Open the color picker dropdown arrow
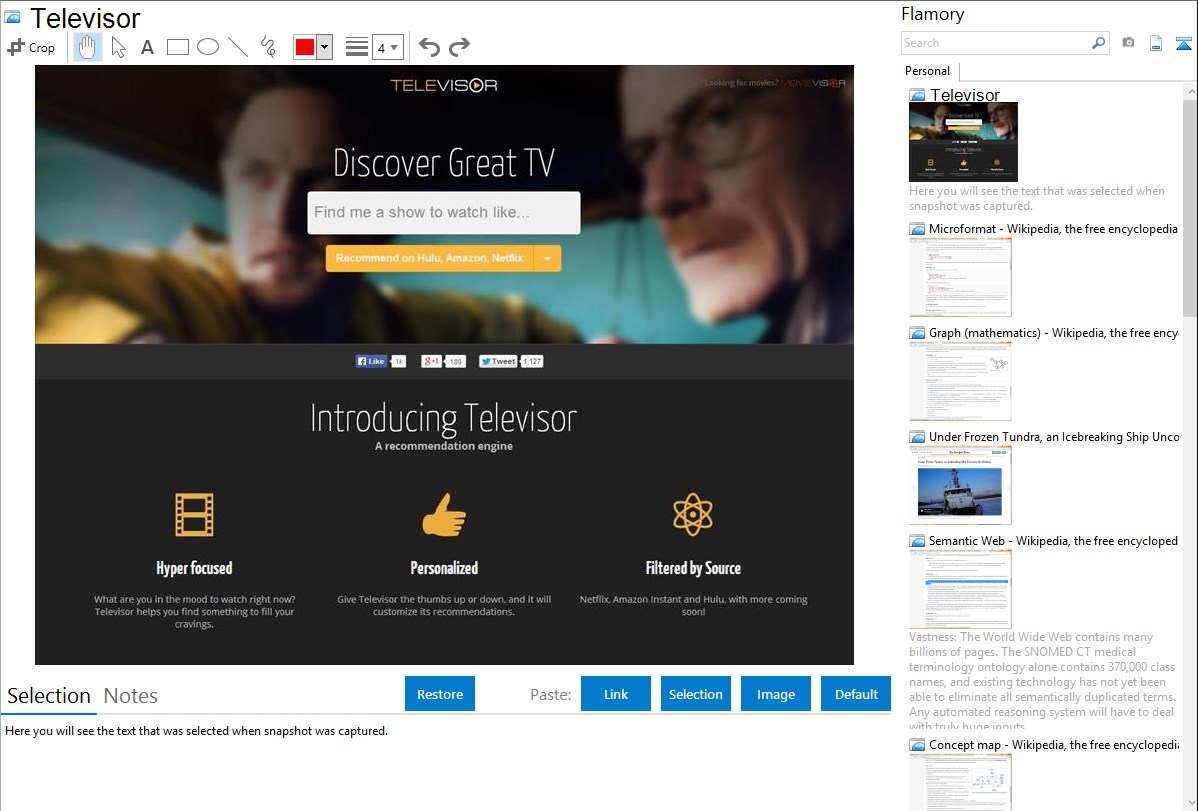Image resolution: width=1198 pixels, height=811 pixels. (x=324, y=47)
